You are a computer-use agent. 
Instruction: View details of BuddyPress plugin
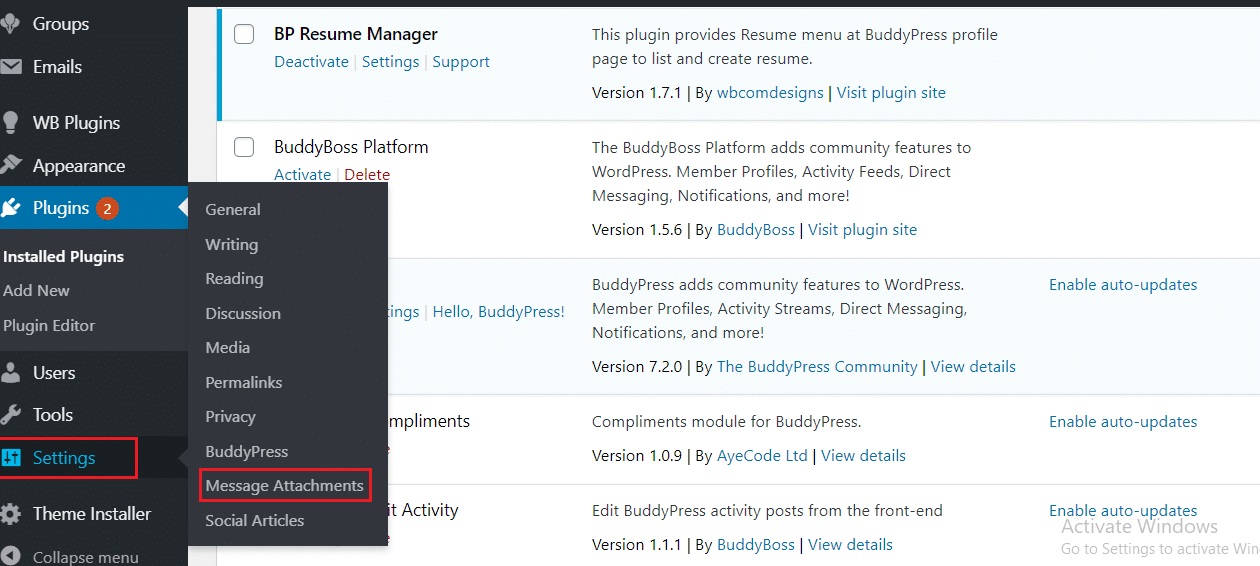pyautogui.click(x=972, y=367)
